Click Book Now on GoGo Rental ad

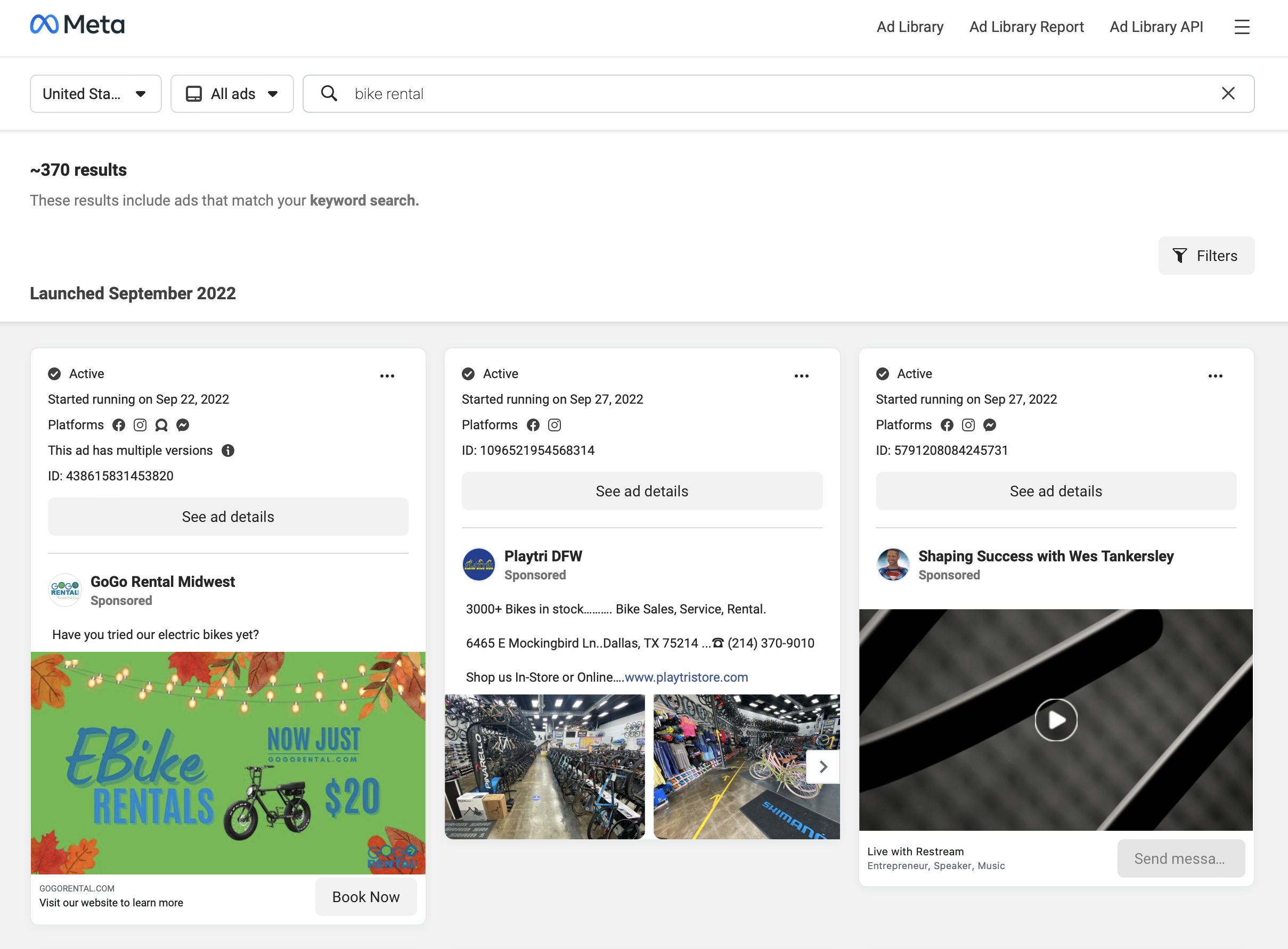(x=365, y=897)
